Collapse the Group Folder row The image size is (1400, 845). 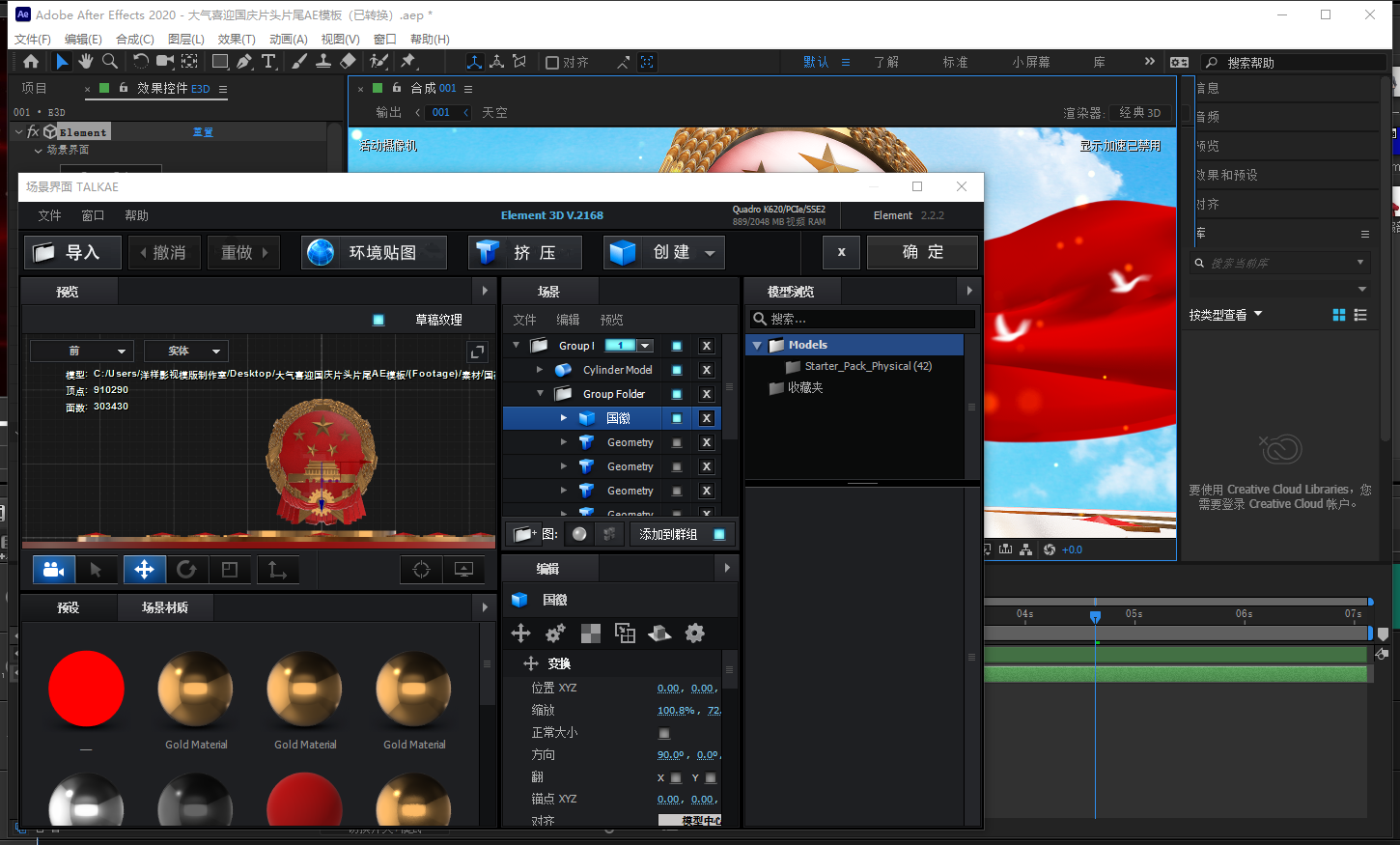(540, 394)
